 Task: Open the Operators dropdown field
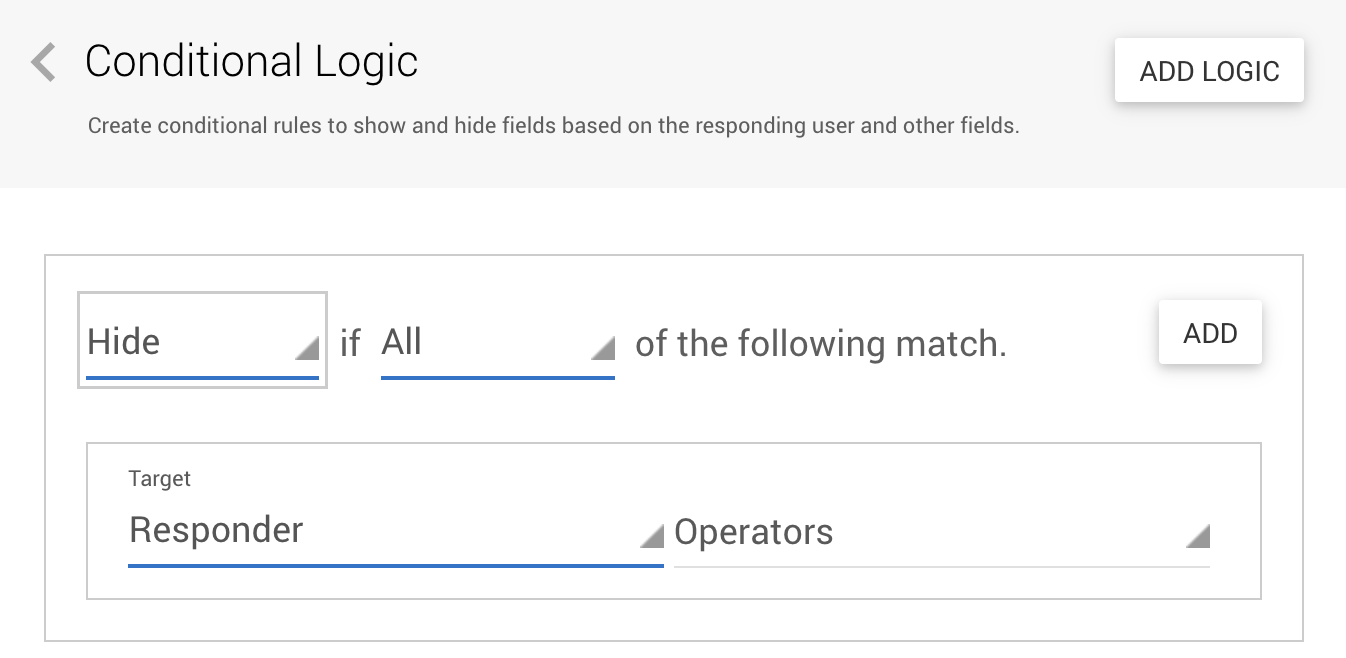click(x=942, y=532)
